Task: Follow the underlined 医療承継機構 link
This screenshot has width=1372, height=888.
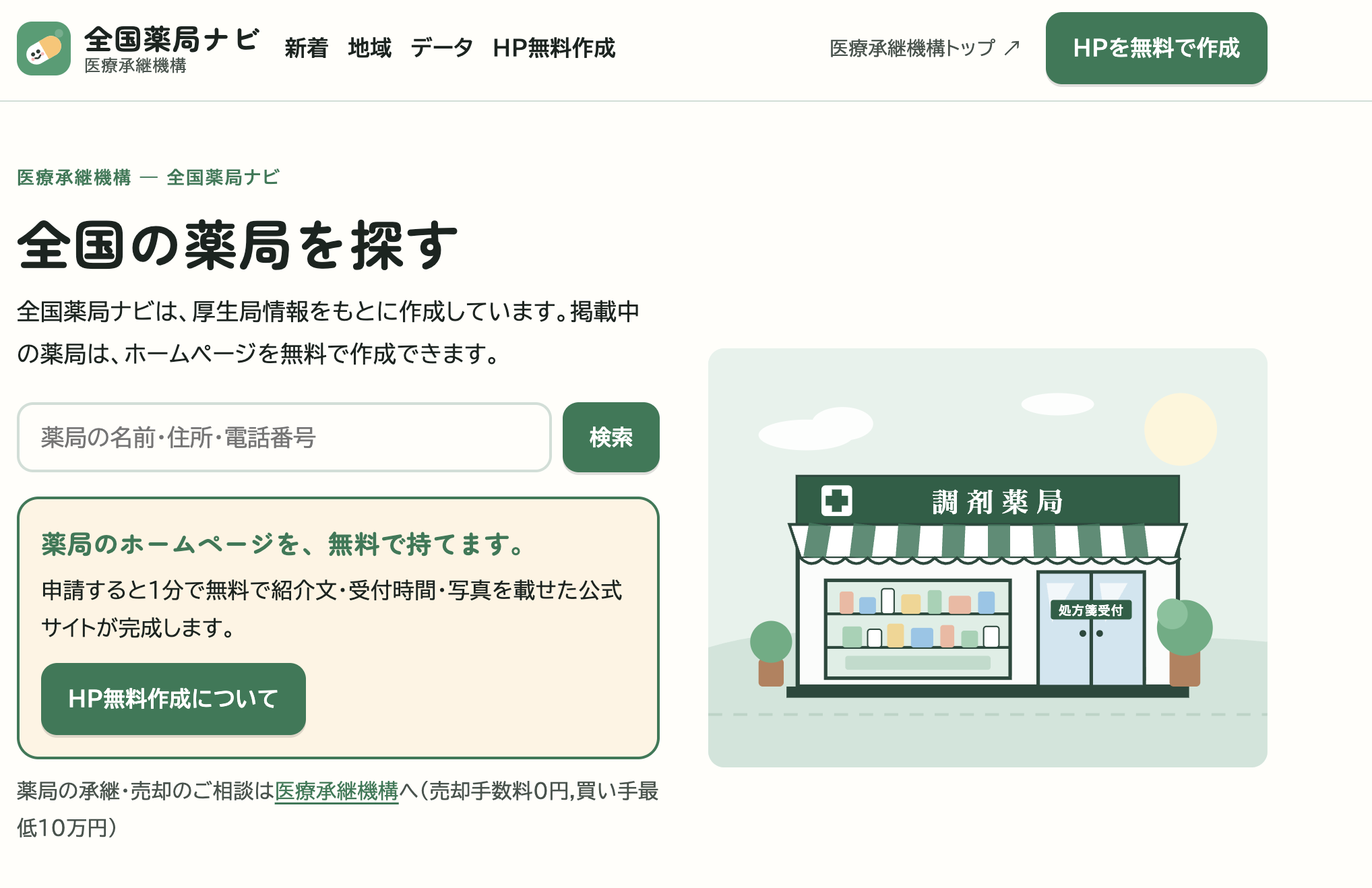Action: 337,791
